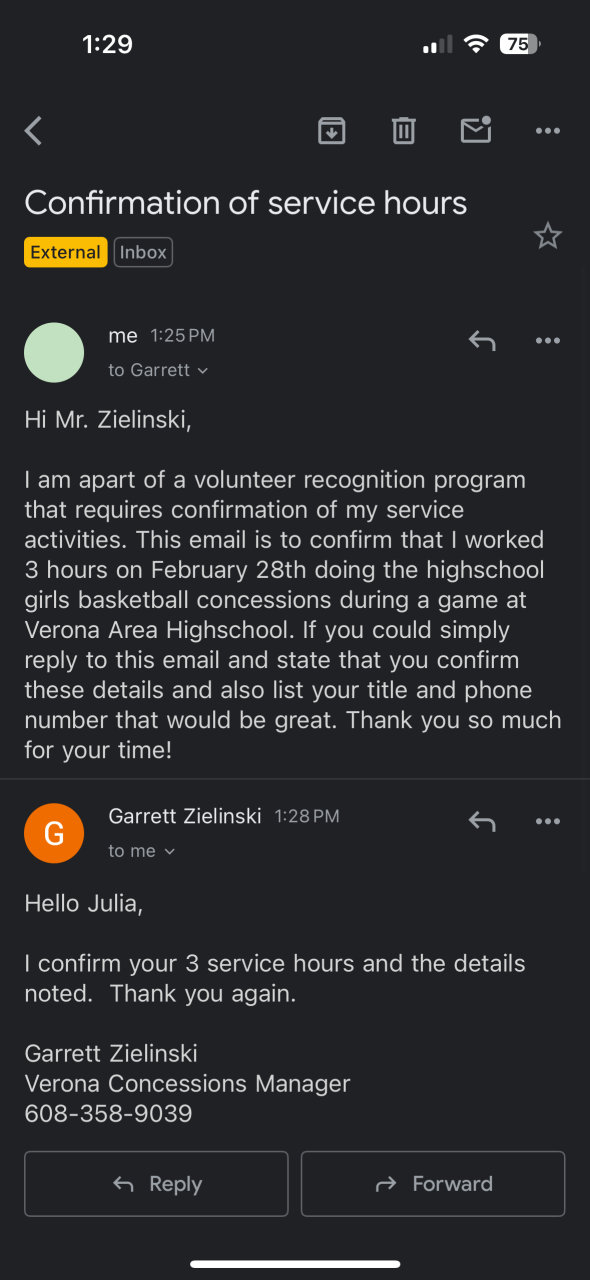Viewport: 590px width, 1280px height.
Task: Mark as unread using the envelope icon
Action: [476, 130]
